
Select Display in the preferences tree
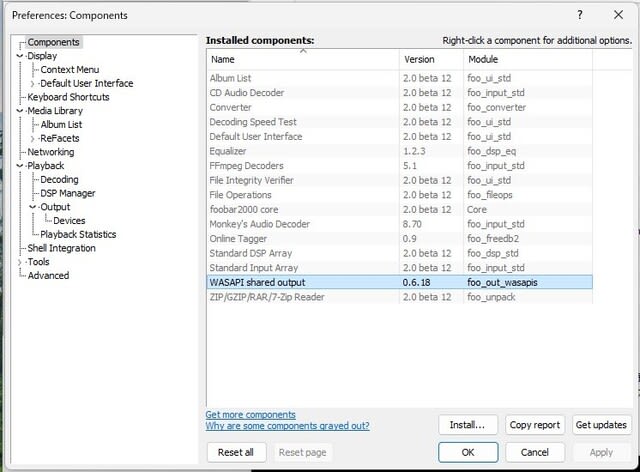click(x=42, y=56)
